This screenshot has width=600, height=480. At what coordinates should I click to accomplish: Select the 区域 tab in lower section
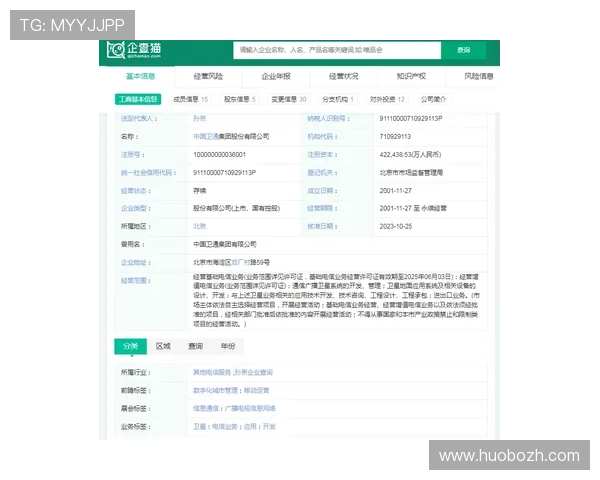(x=163, y=346)
